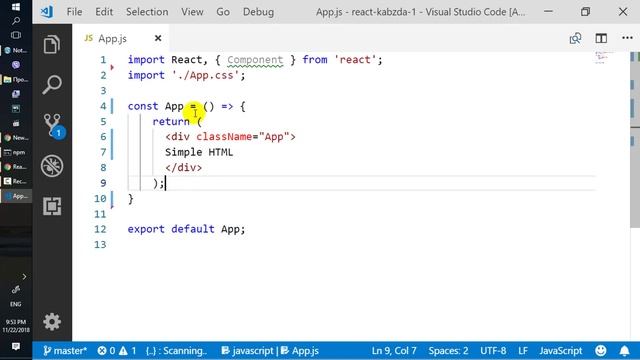Viewport: 640px width, 360px height.
Task: Click the Scanning status indicator
Action: coord(176,351)
